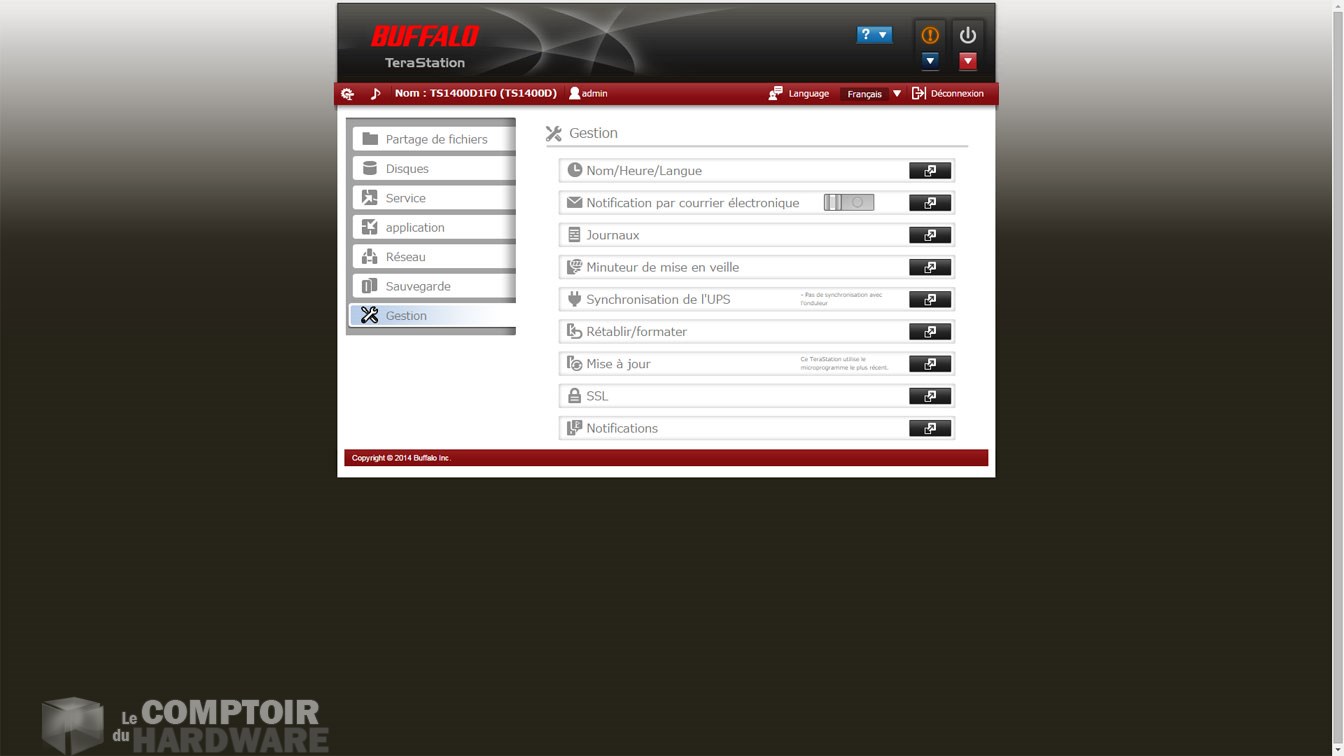The image size is (1344, 756).
Task: Open Rétablir/formater settings window icon
Action: (929, 332)
